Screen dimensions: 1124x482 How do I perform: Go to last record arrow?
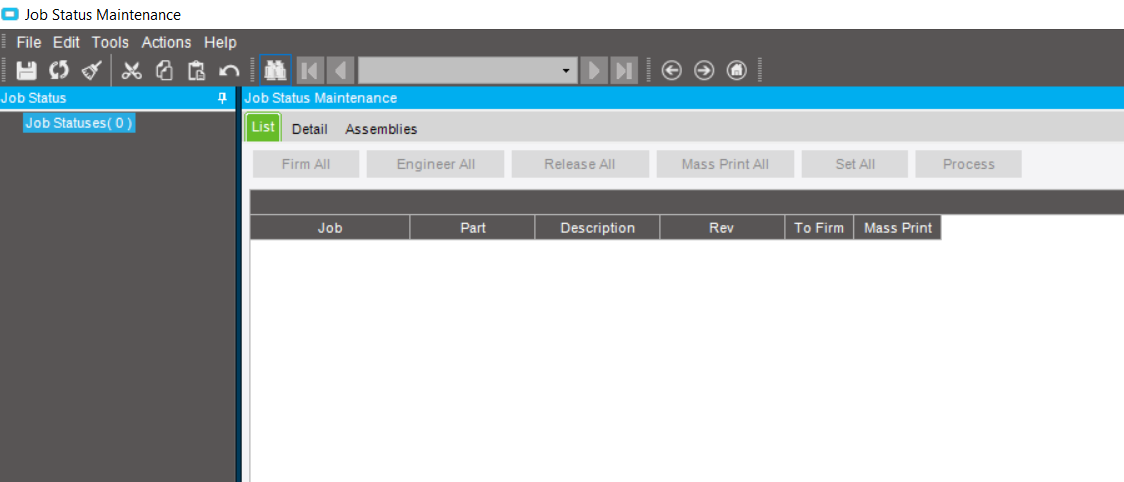pyautogui.click(x=624, y=70)
